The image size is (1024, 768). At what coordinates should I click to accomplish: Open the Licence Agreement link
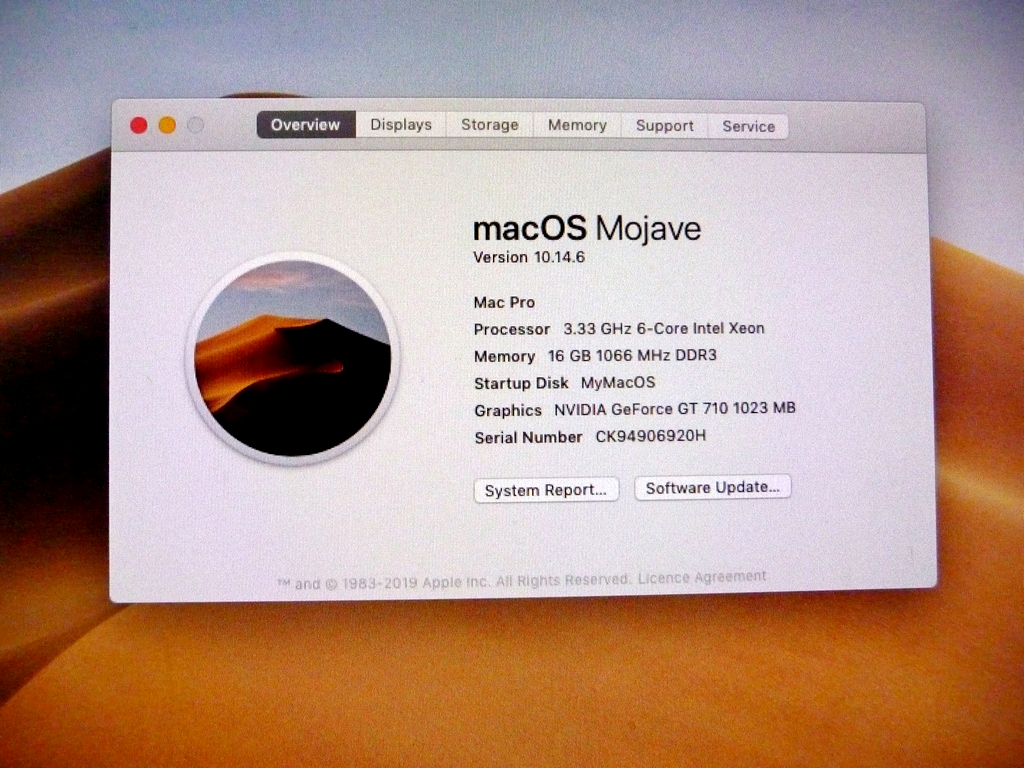[702, 577]
